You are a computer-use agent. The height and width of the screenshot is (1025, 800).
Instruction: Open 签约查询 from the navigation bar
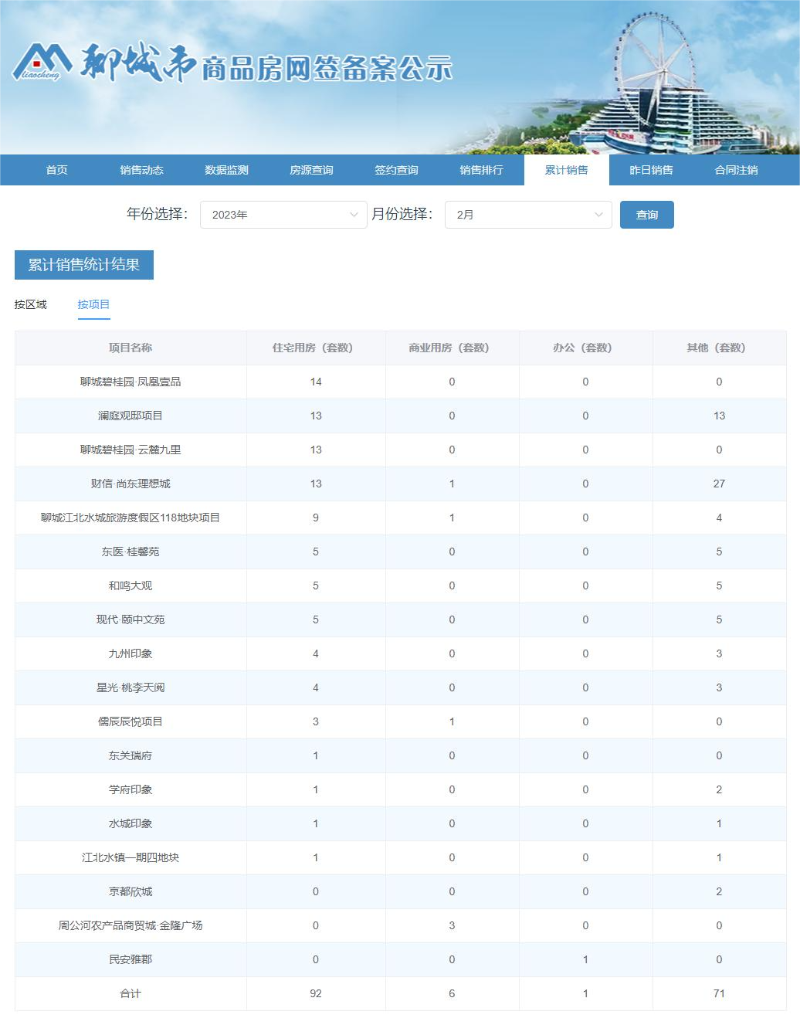[x=394, y=170]
